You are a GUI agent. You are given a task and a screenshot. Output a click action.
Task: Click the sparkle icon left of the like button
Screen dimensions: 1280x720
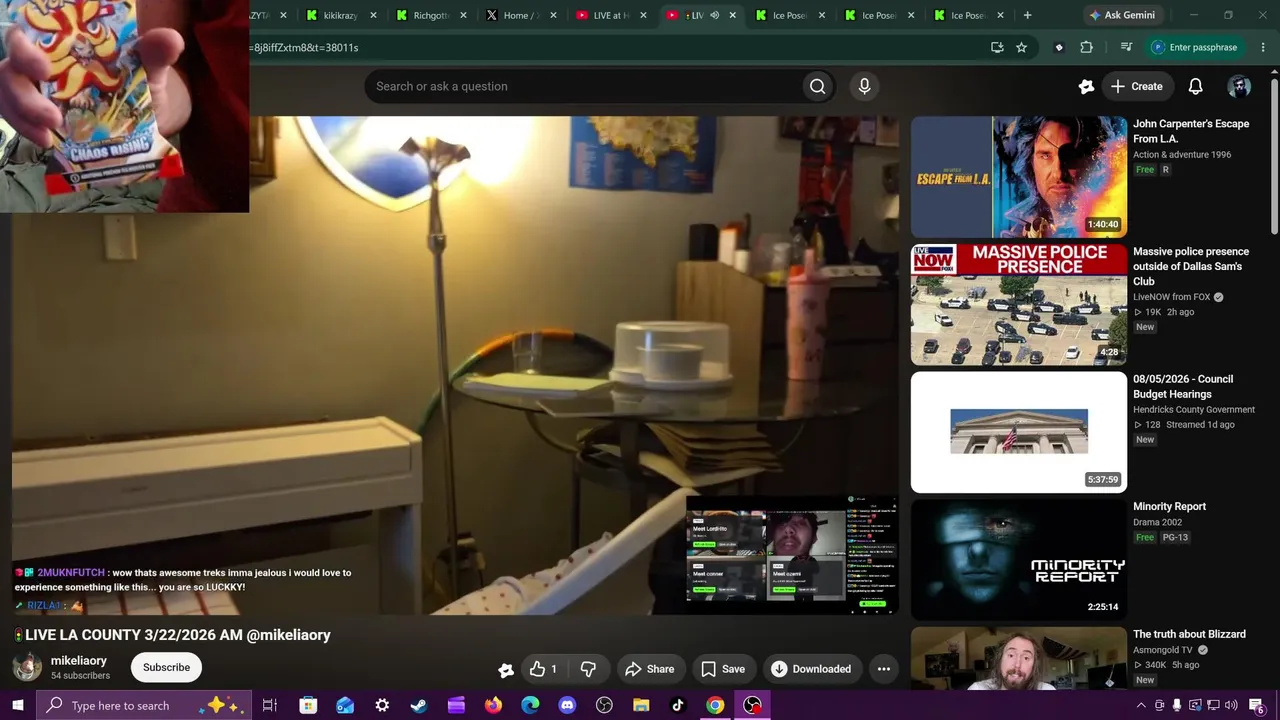click(506, 669)
